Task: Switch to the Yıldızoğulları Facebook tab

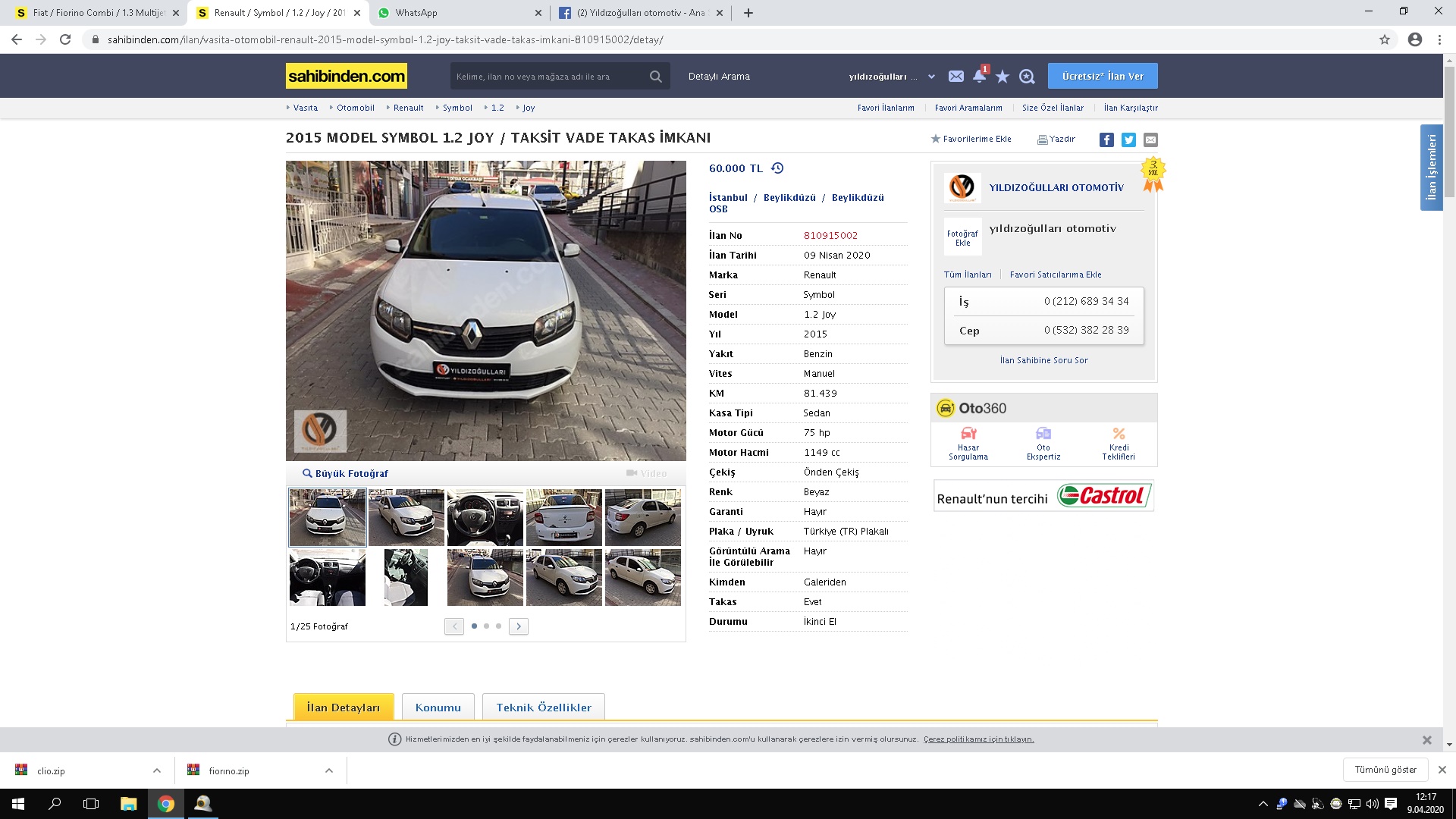Action: (x=641, y=13)
